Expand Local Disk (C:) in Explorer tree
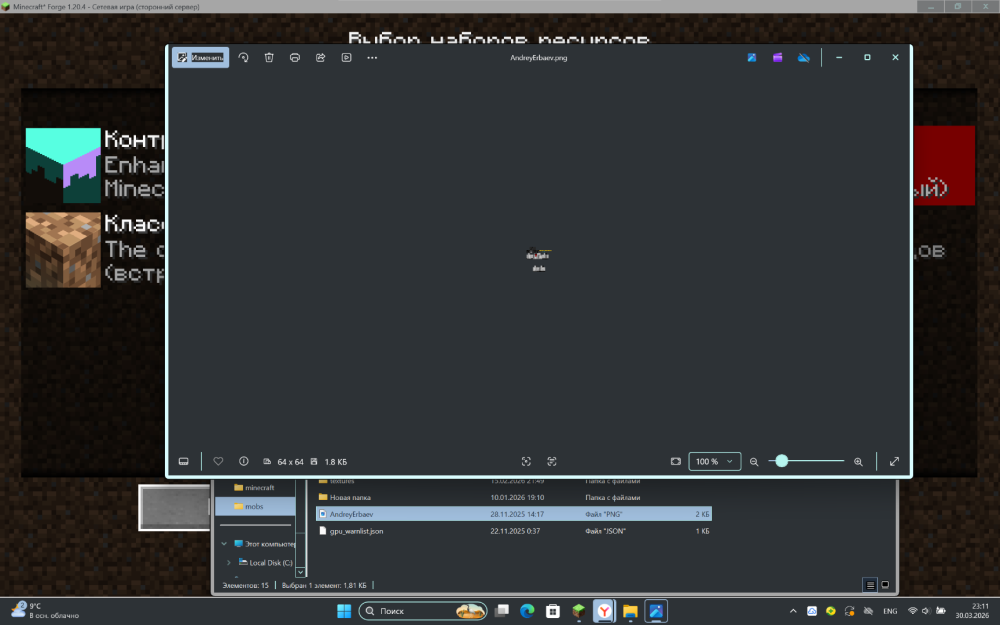Image resolution: width=1000 pixels, height=625 pixels. [x=229, y=562]
